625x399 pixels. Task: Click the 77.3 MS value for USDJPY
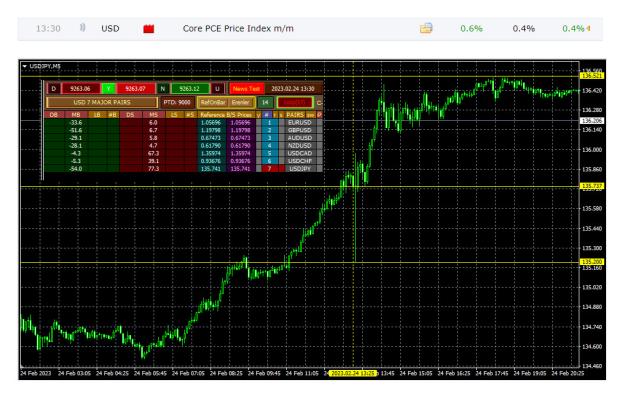point(153,169)
